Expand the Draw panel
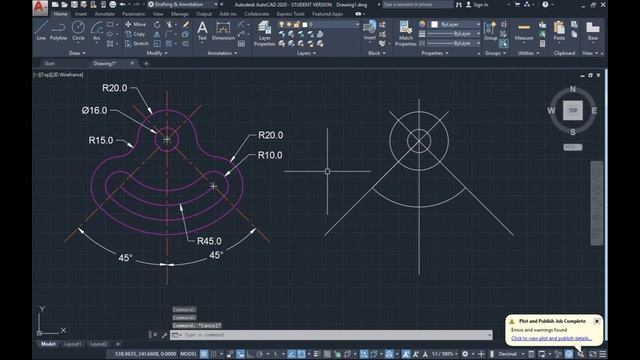The width and height of the screenshot is (640, 360). pyautogui.click(x=77, y=53)
